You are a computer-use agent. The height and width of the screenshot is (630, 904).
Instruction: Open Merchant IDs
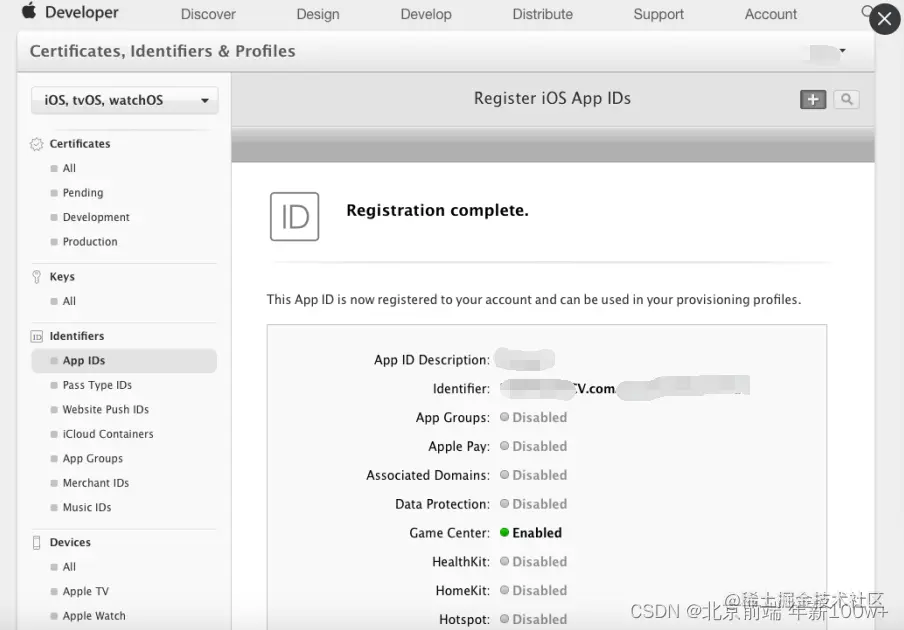point(95,483)
